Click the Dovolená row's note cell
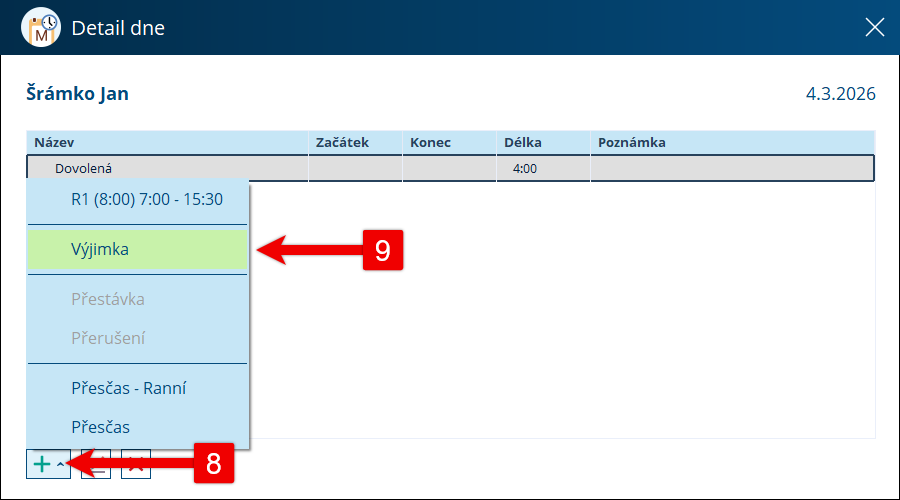900x500 pixels. pyautogui.click(x=732, y=168)
